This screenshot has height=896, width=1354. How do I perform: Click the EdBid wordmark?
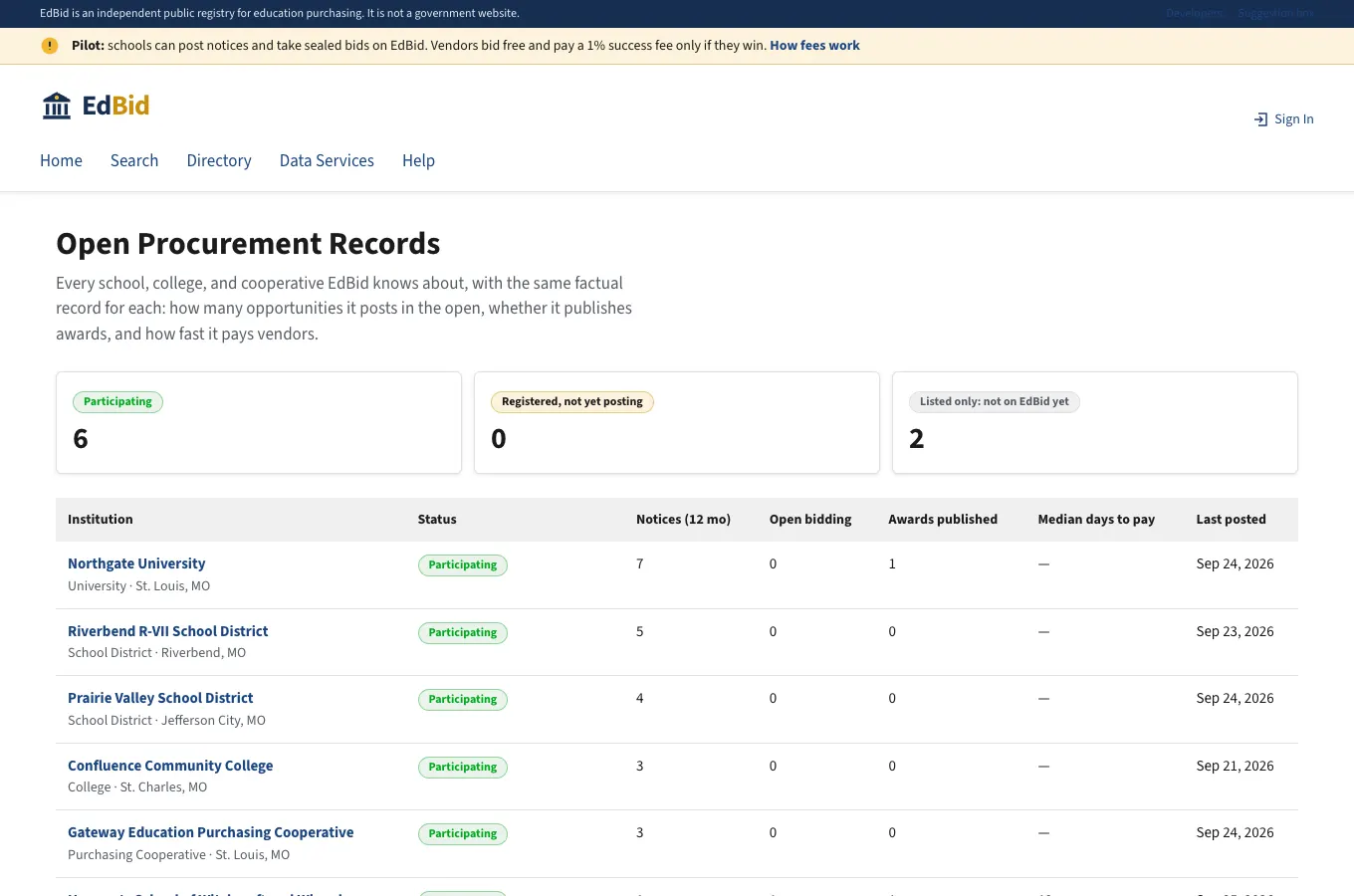(x=115, y=106)
